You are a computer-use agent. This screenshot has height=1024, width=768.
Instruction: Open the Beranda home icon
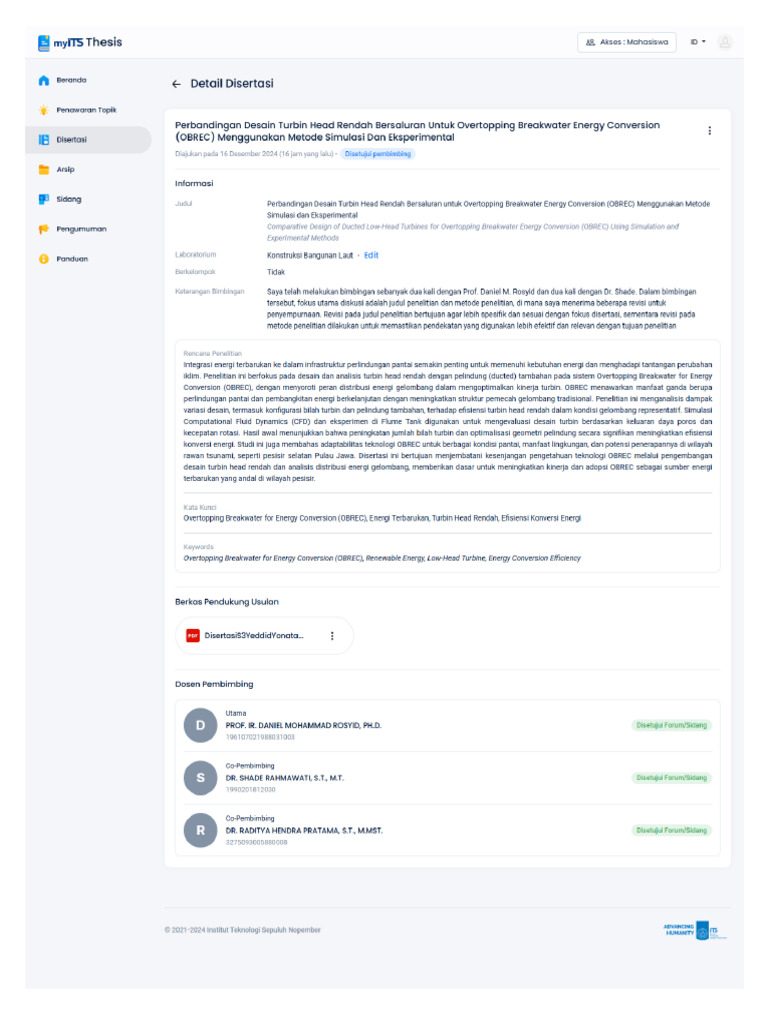pos(43,80)
